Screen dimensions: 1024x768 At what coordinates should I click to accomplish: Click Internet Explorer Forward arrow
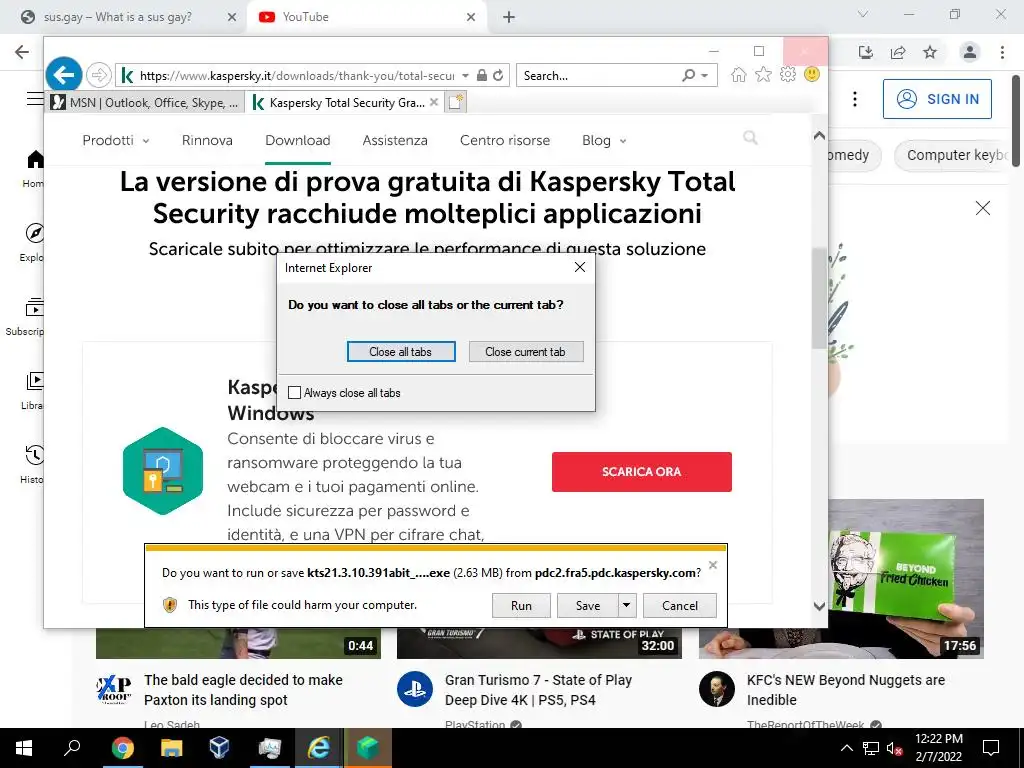pos(99,75)
